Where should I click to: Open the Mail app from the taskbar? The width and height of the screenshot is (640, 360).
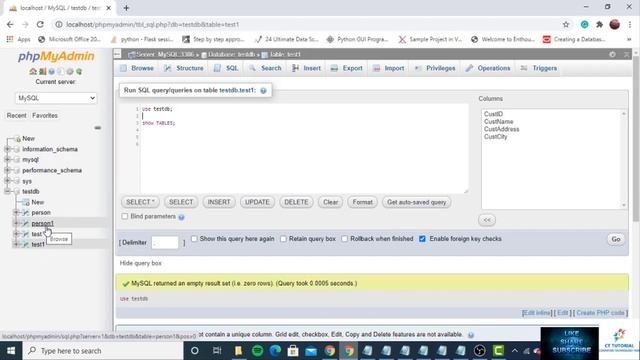(x=311, y=351)
